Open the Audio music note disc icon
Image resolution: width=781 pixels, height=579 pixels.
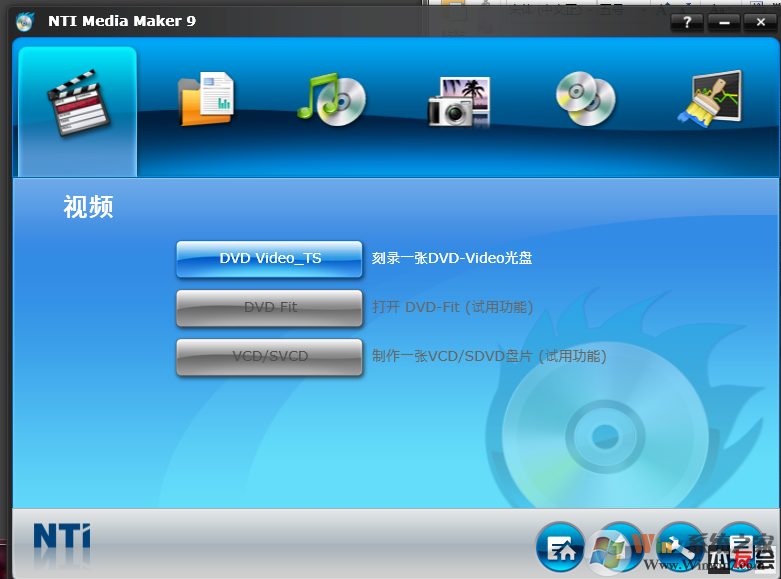point(331,99)
